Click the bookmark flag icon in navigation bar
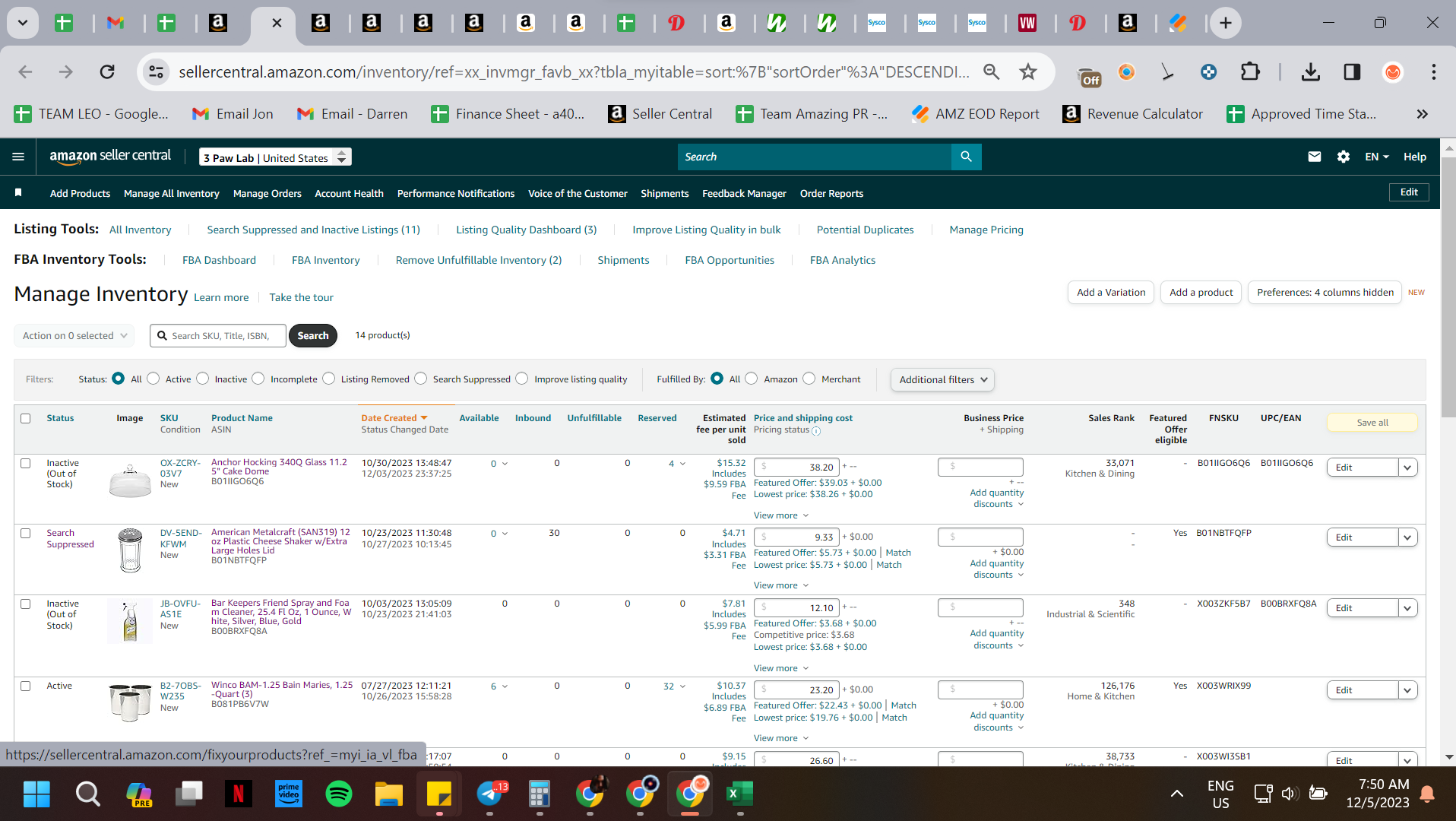 click(18, 193)
